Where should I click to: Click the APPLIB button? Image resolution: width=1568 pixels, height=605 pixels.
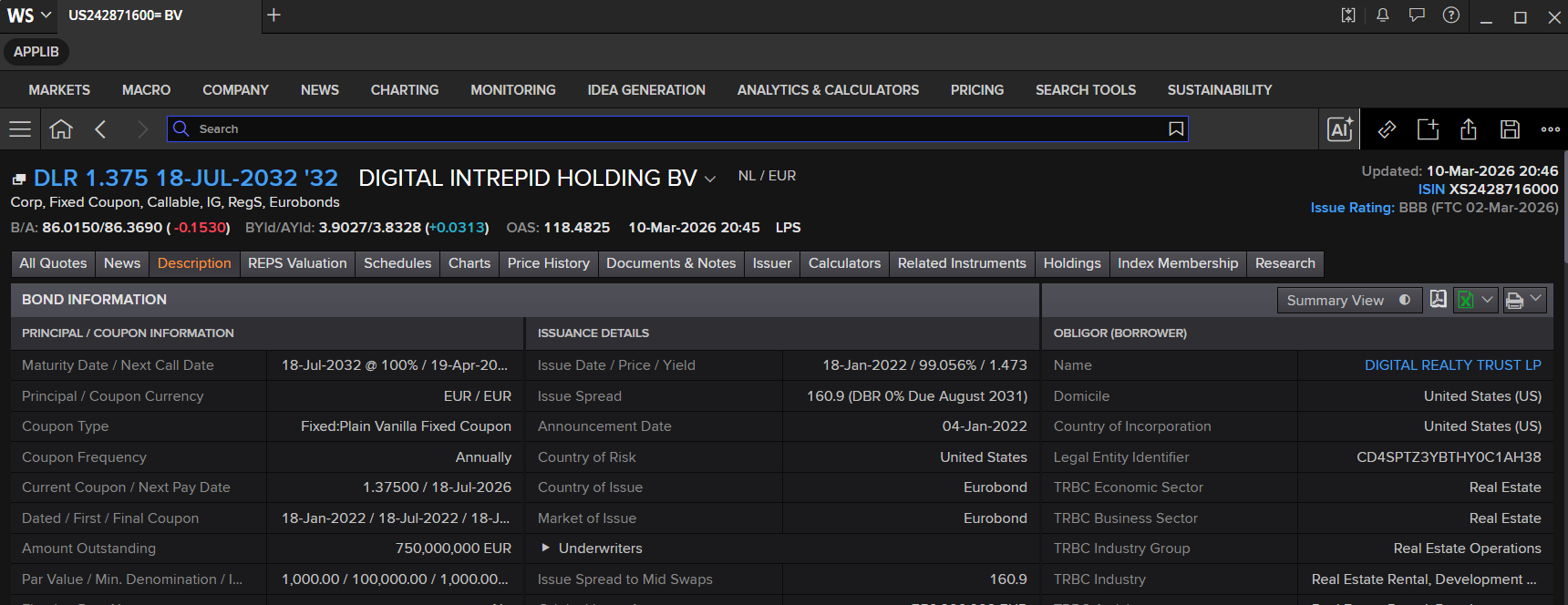[x=36, y=52]
